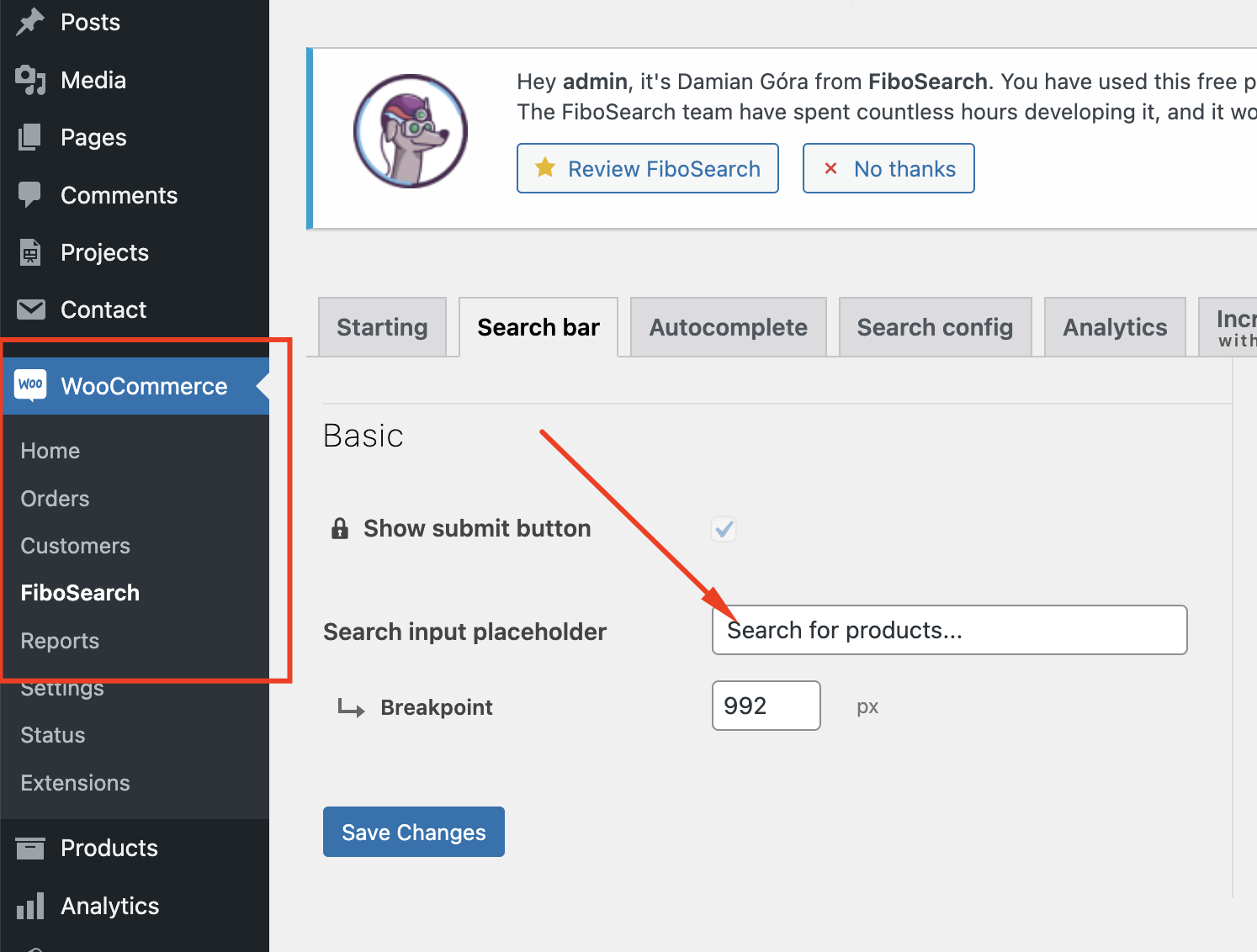
Task: Click the arrow icon beside Breakpoint
Action: [x=351, y=707]
